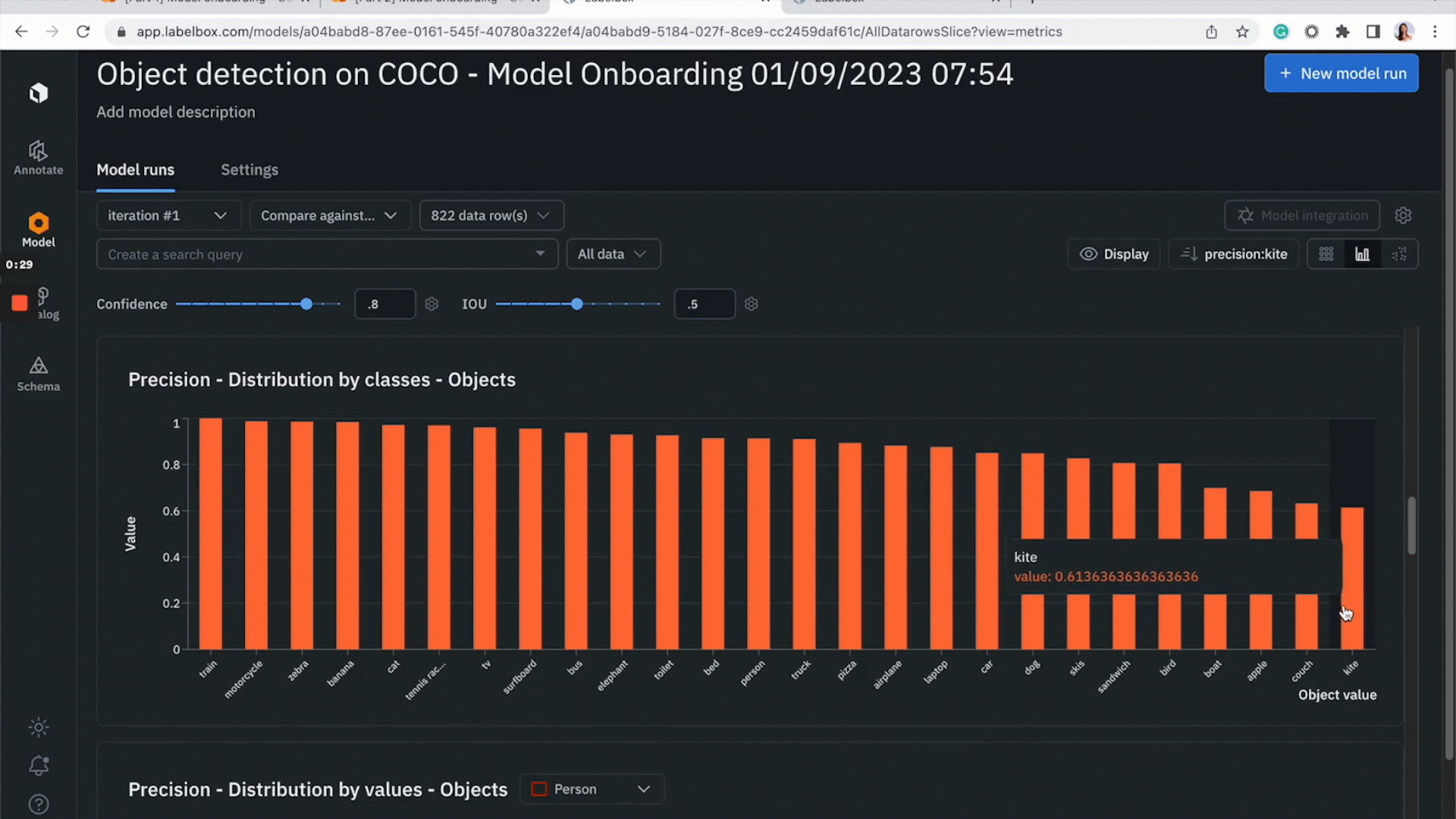The width and height of the screenshot is (1456, 819).
Task: Select the metrics bar chart view
Action: pos(1362,254)
